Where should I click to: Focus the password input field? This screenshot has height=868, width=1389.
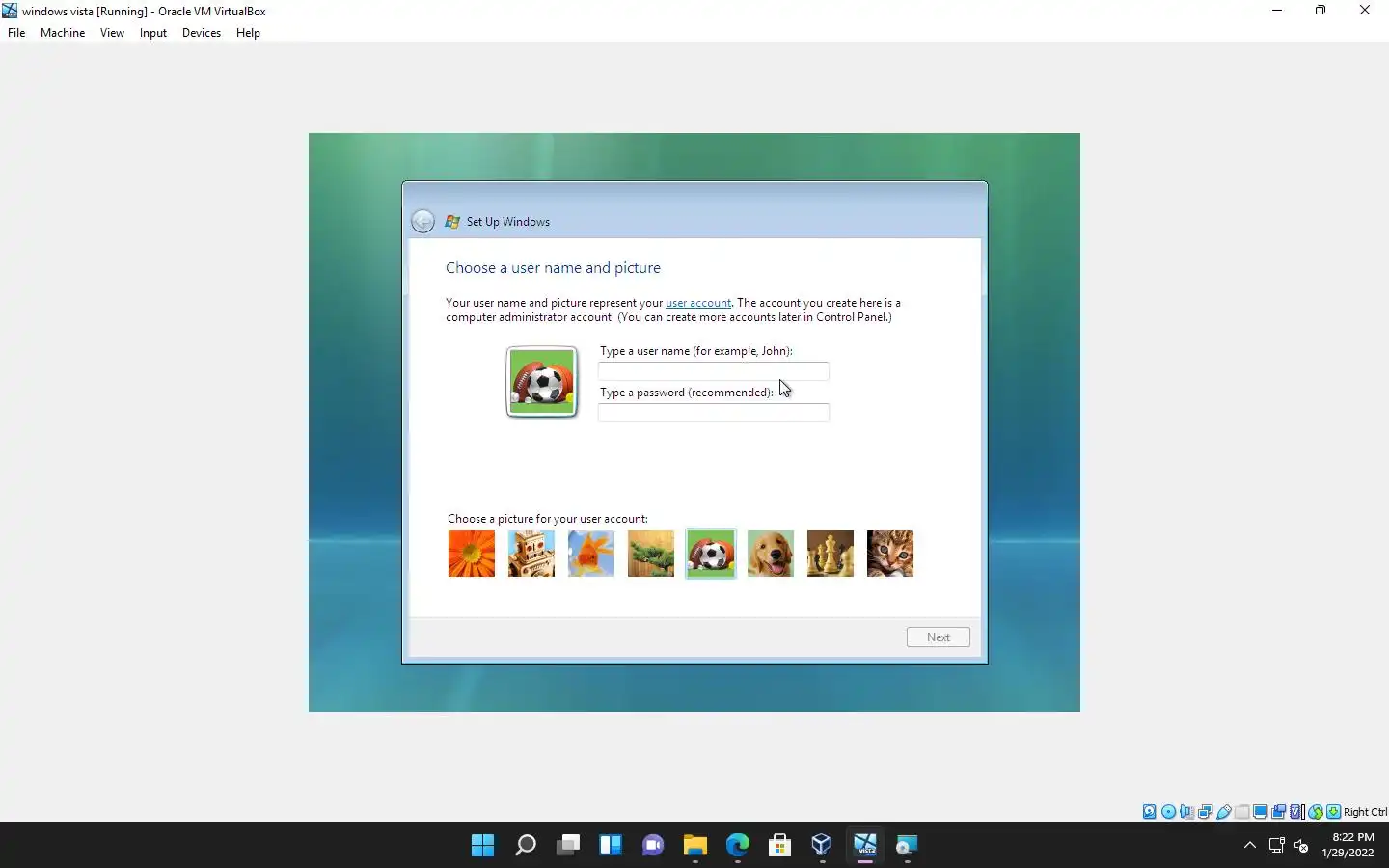click(714, 413)
